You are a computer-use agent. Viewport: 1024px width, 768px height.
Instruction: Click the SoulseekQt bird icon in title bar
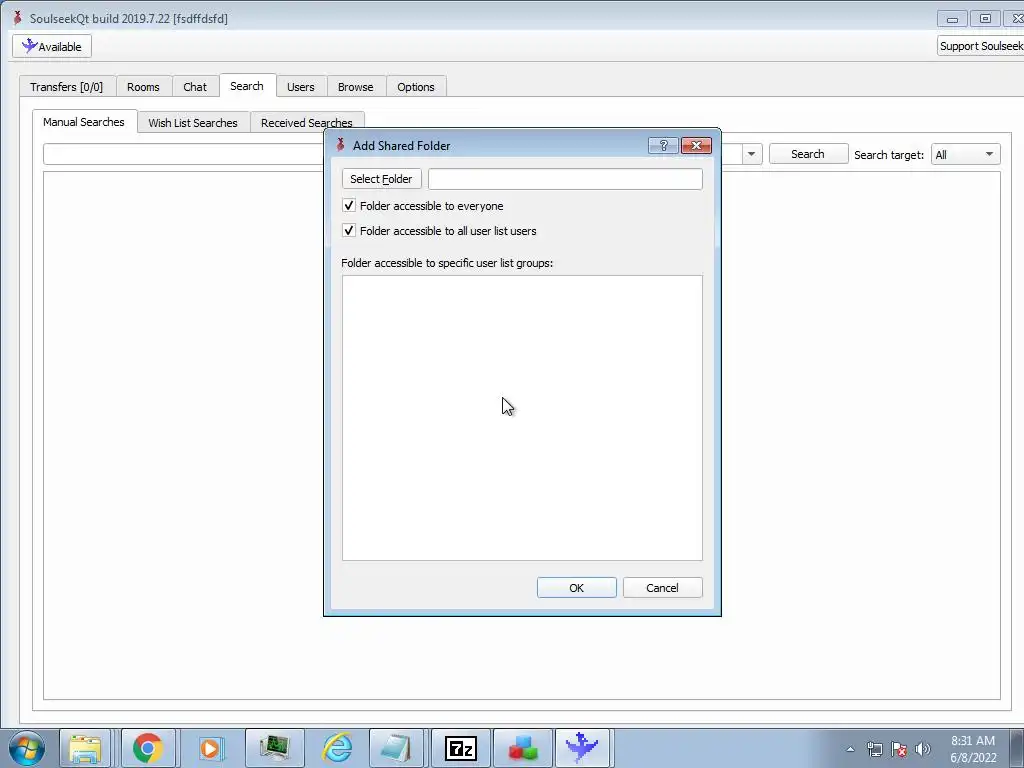click(x=17, y=18)
